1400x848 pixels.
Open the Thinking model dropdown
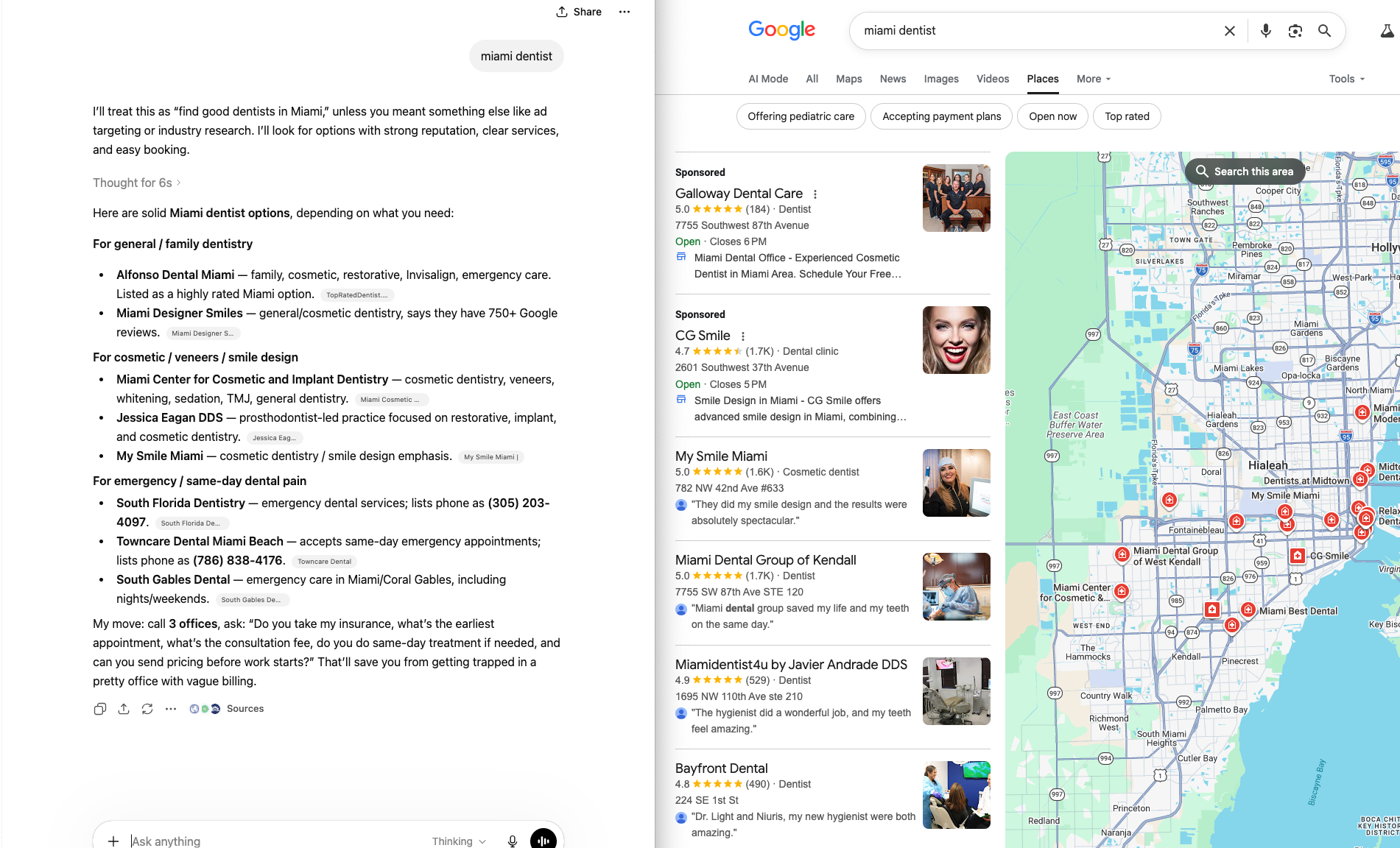tap(459, 841)
